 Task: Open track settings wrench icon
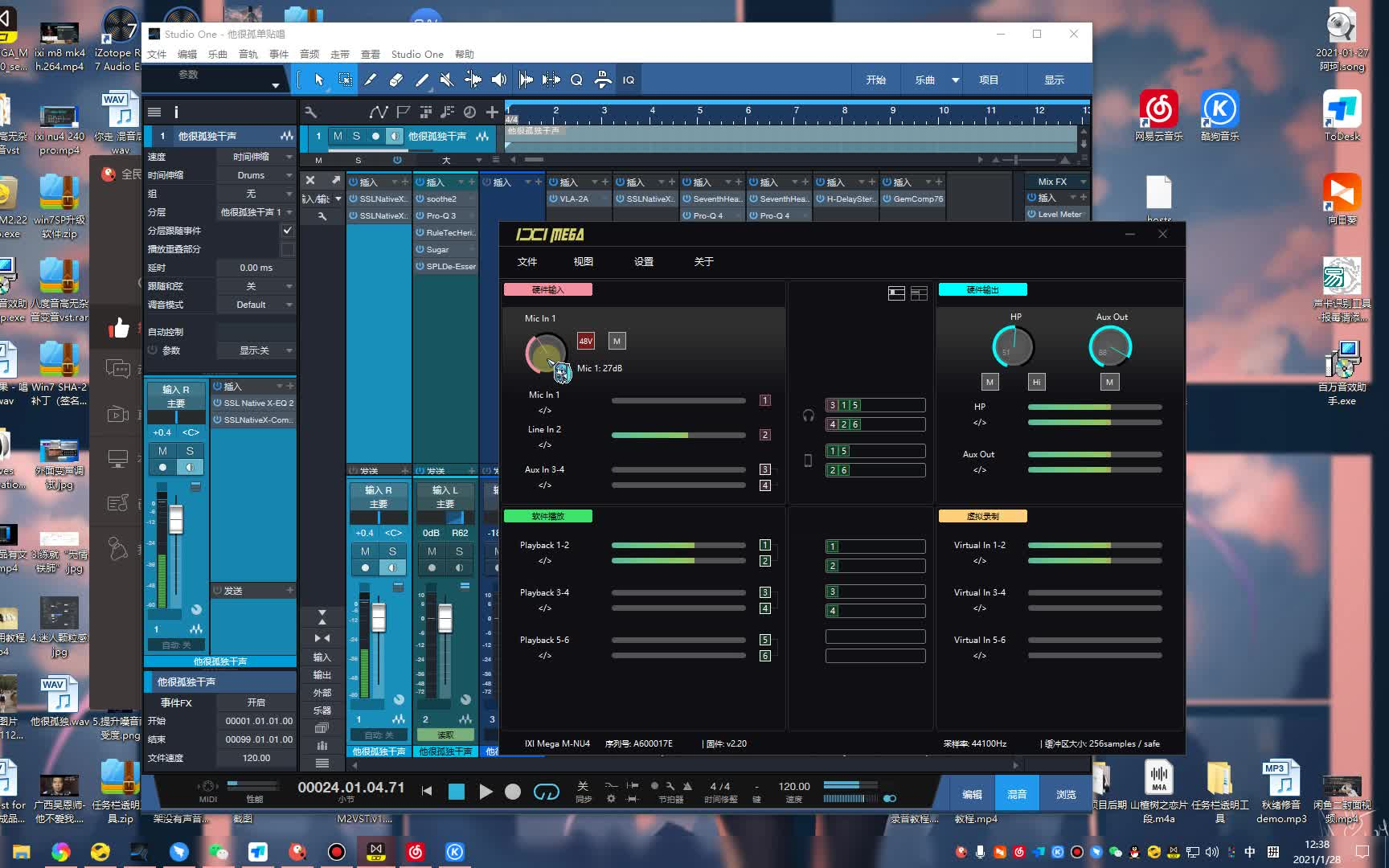pyautogui.click(x=311, y=112)
